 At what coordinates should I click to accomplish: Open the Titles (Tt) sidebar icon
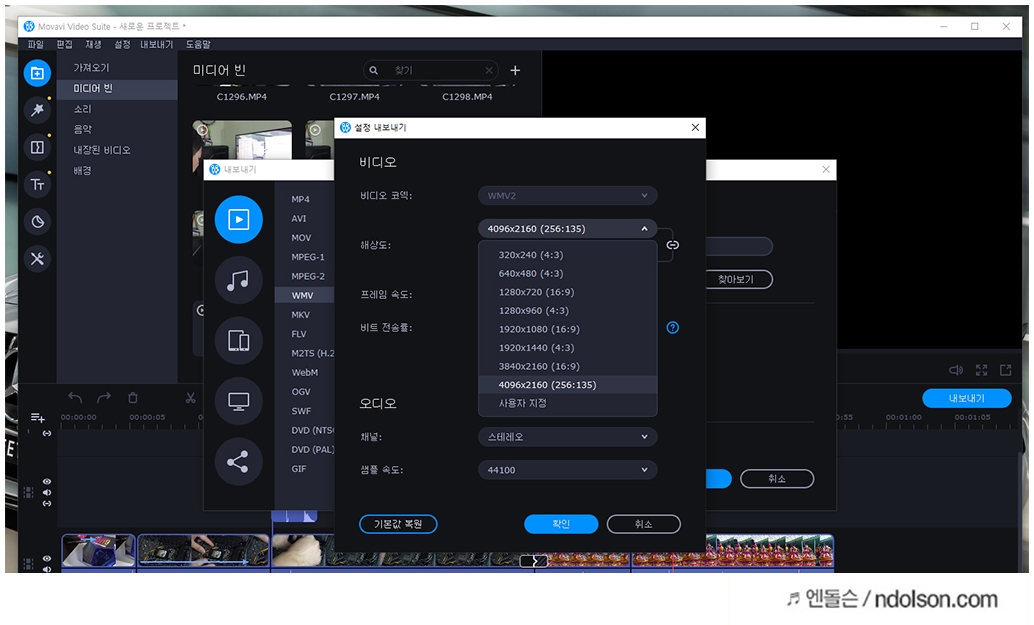pos(37,184)
